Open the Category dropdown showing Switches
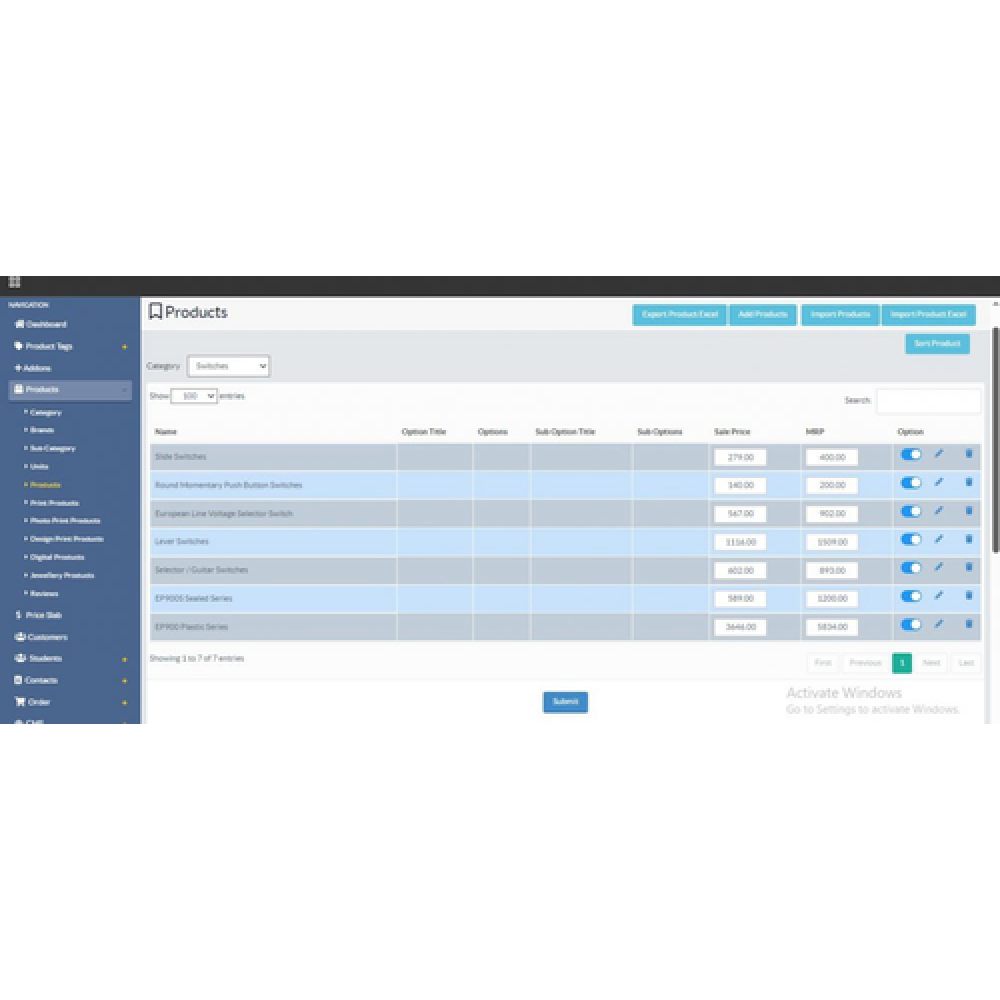Viewport: 1000px width, 1000px height. click(x=229, y=366)
